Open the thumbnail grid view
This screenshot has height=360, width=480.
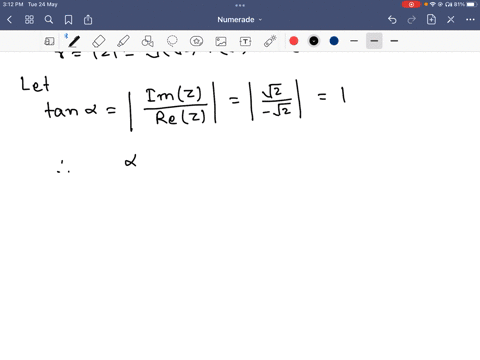coord(29,20)
